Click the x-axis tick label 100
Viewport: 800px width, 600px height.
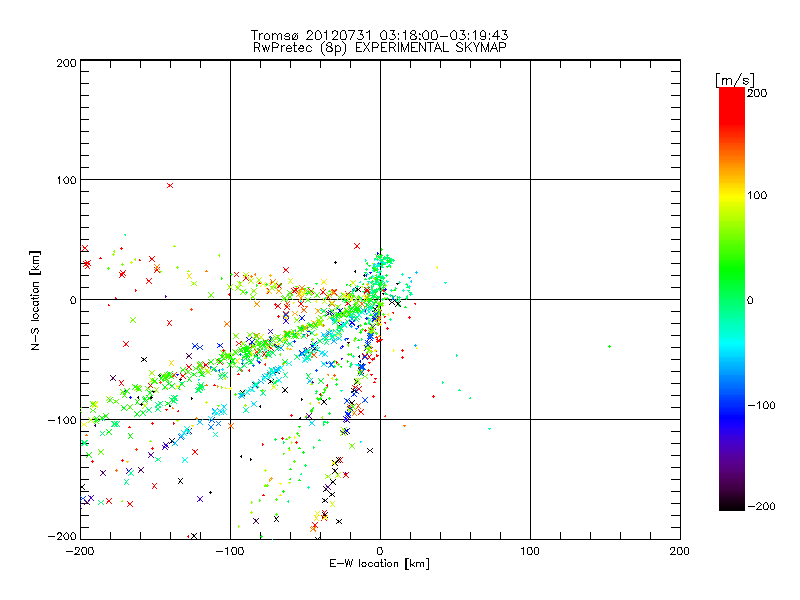[x=530, y=551]
